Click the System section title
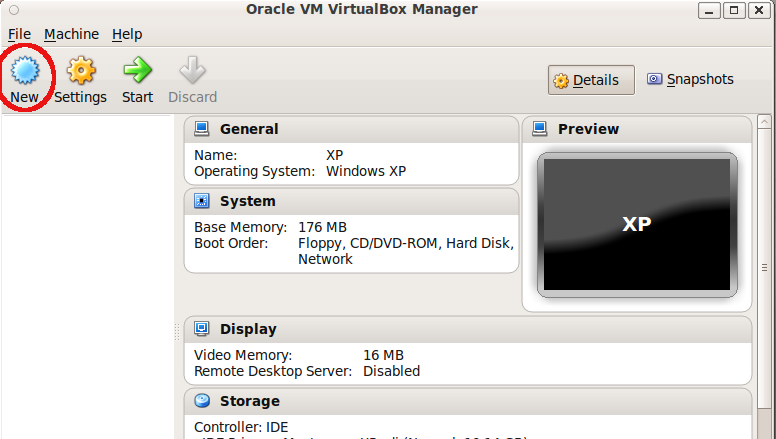The image size is (776, 439). [247, 201]
